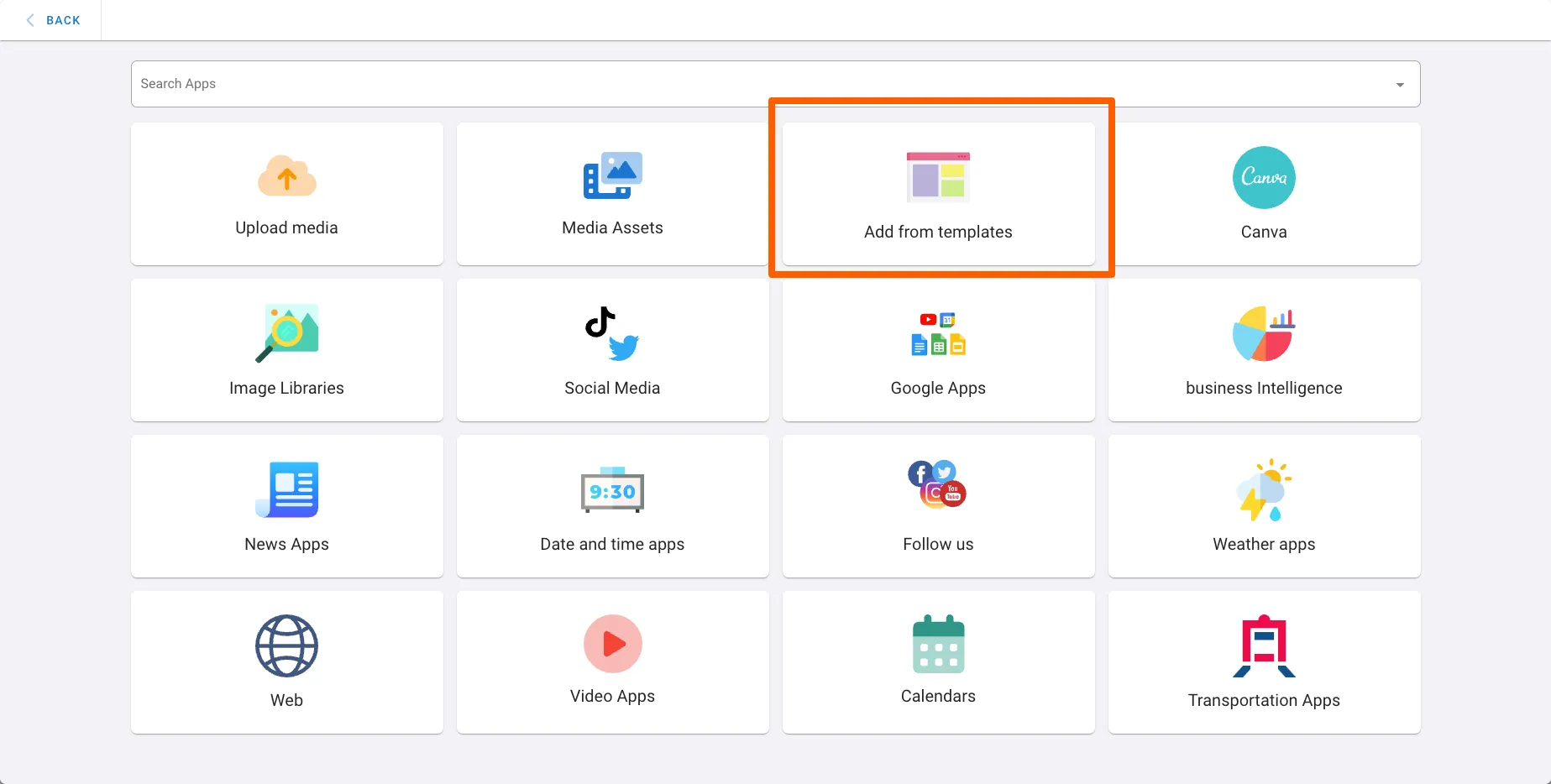Select the Google Apps icon cluster
Viewport: 1551px width, 784px height.
click(938, 333)
